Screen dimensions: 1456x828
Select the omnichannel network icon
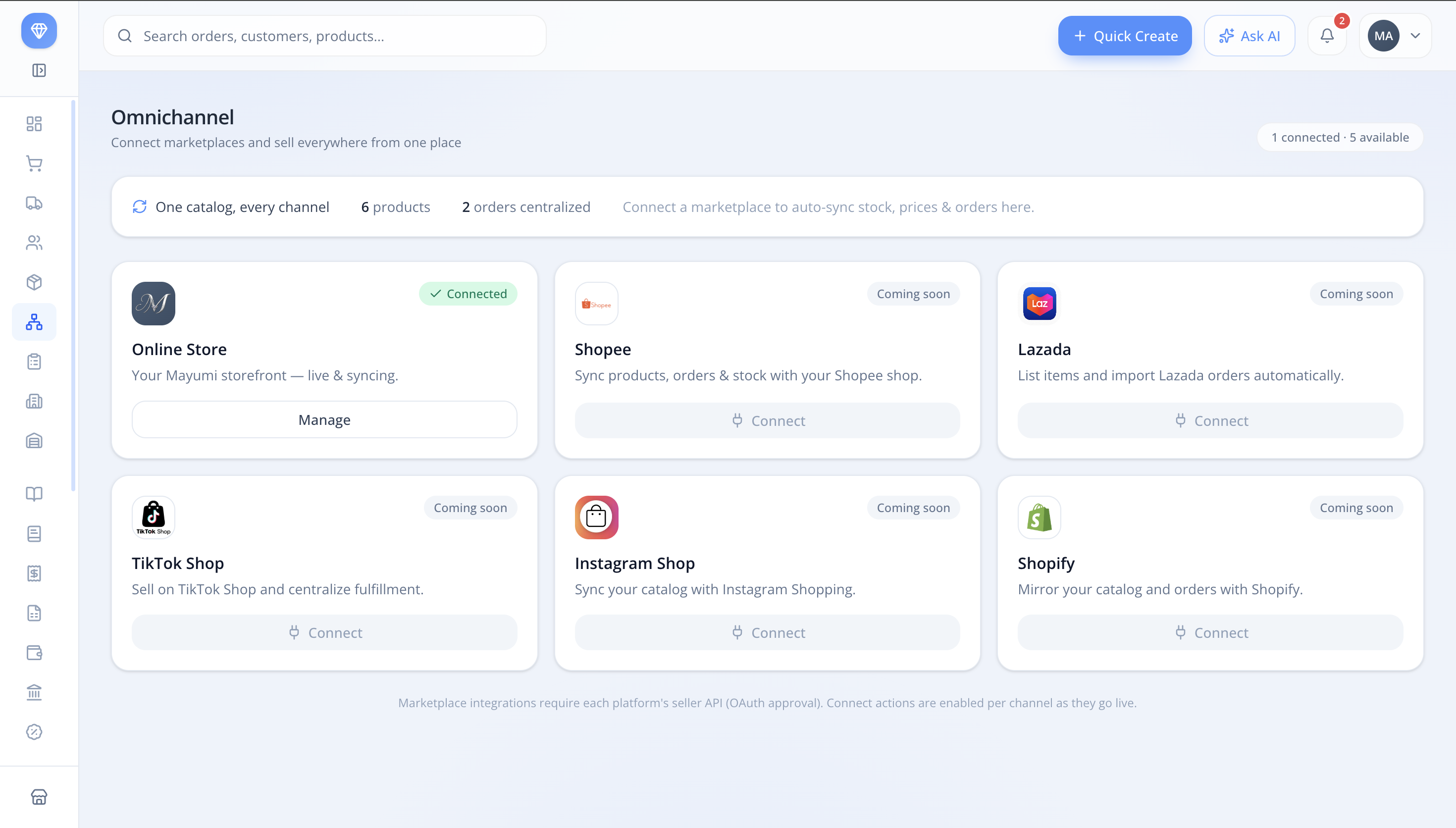point(34,322)
